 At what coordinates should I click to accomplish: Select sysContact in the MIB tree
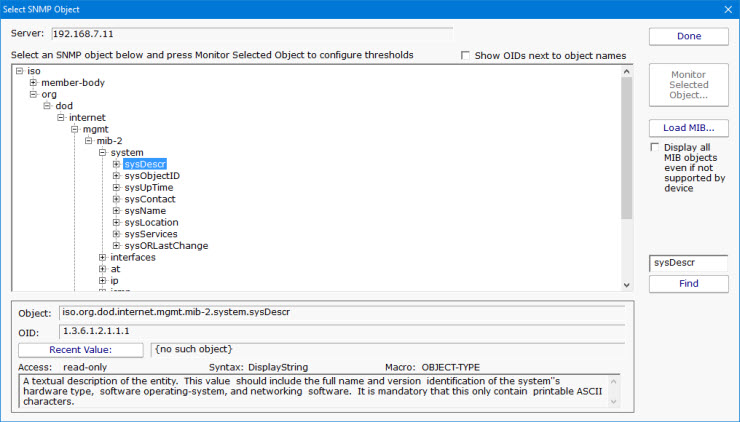(150, 199)
